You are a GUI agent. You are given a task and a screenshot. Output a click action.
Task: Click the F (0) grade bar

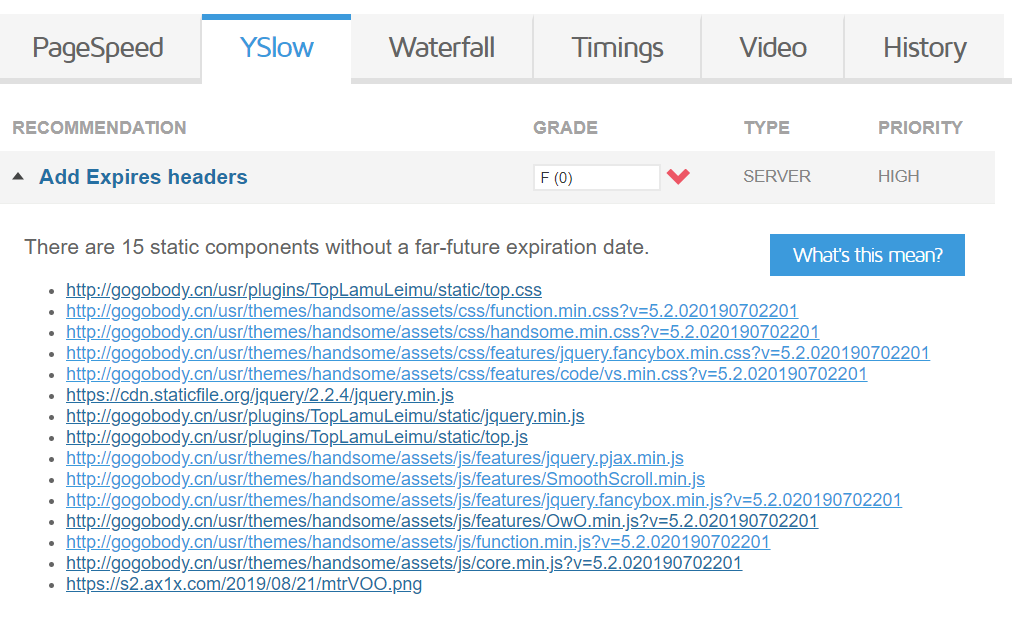596,178
